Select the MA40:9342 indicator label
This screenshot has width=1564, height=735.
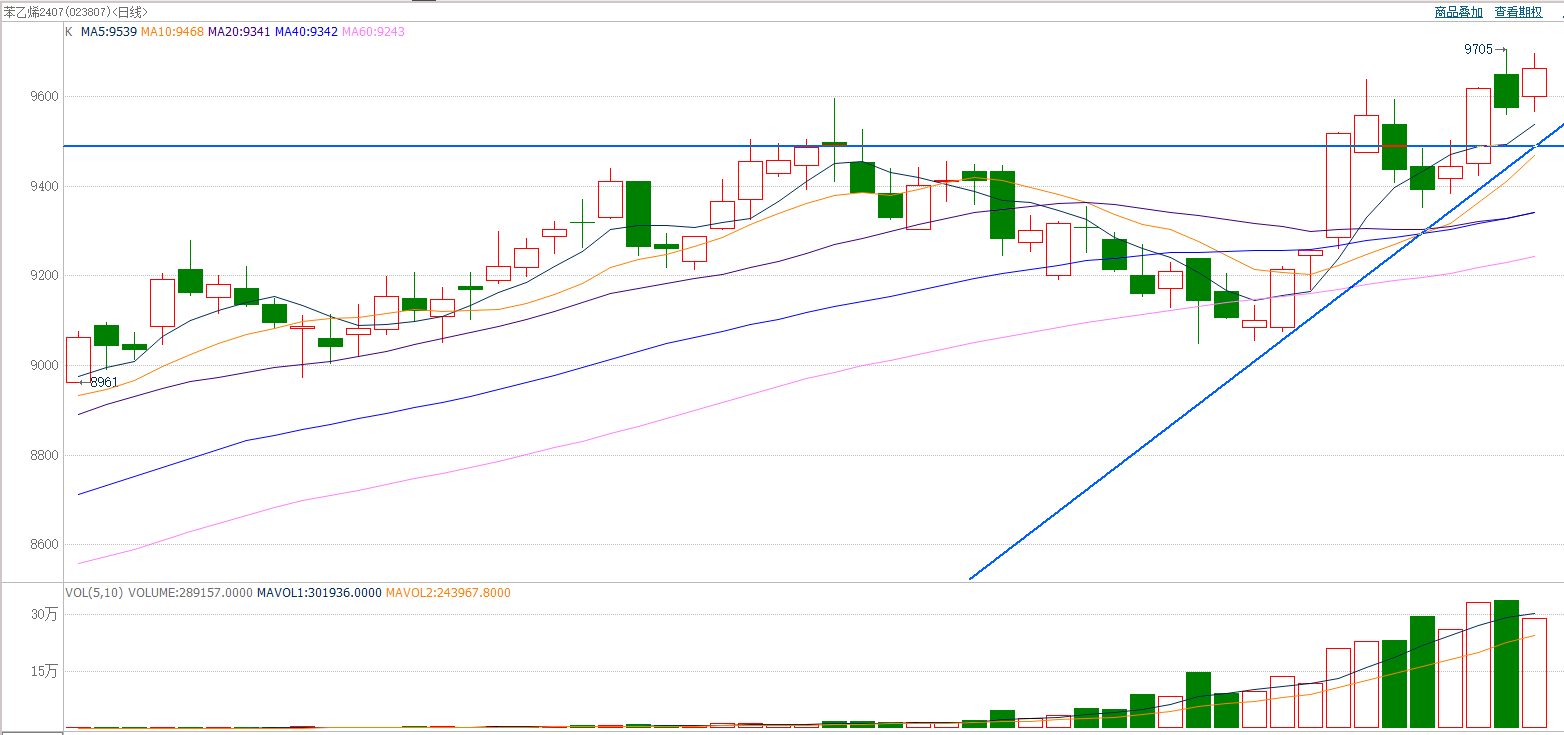[306, 32]
